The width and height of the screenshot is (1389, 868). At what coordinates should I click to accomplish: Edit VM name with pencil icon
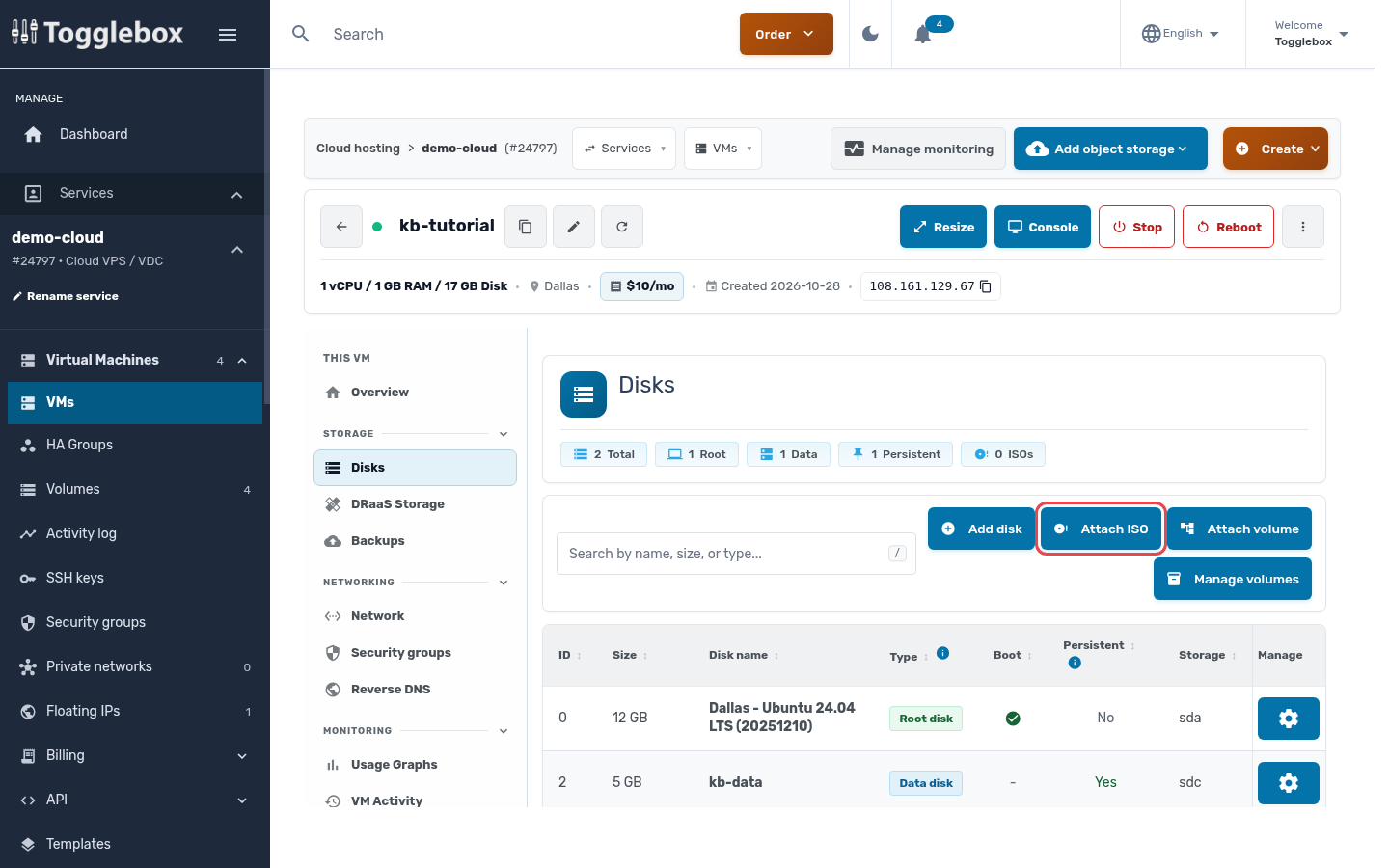tap(574, 227)
